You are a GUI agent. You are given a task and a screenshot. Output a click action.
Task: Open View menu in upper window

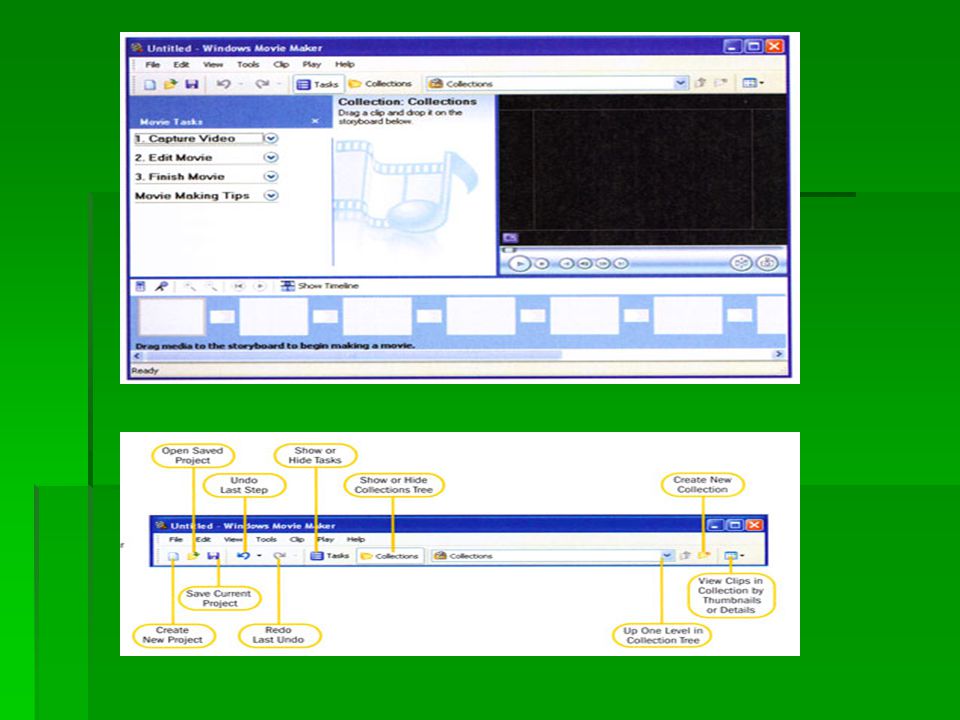coord(213,64)
